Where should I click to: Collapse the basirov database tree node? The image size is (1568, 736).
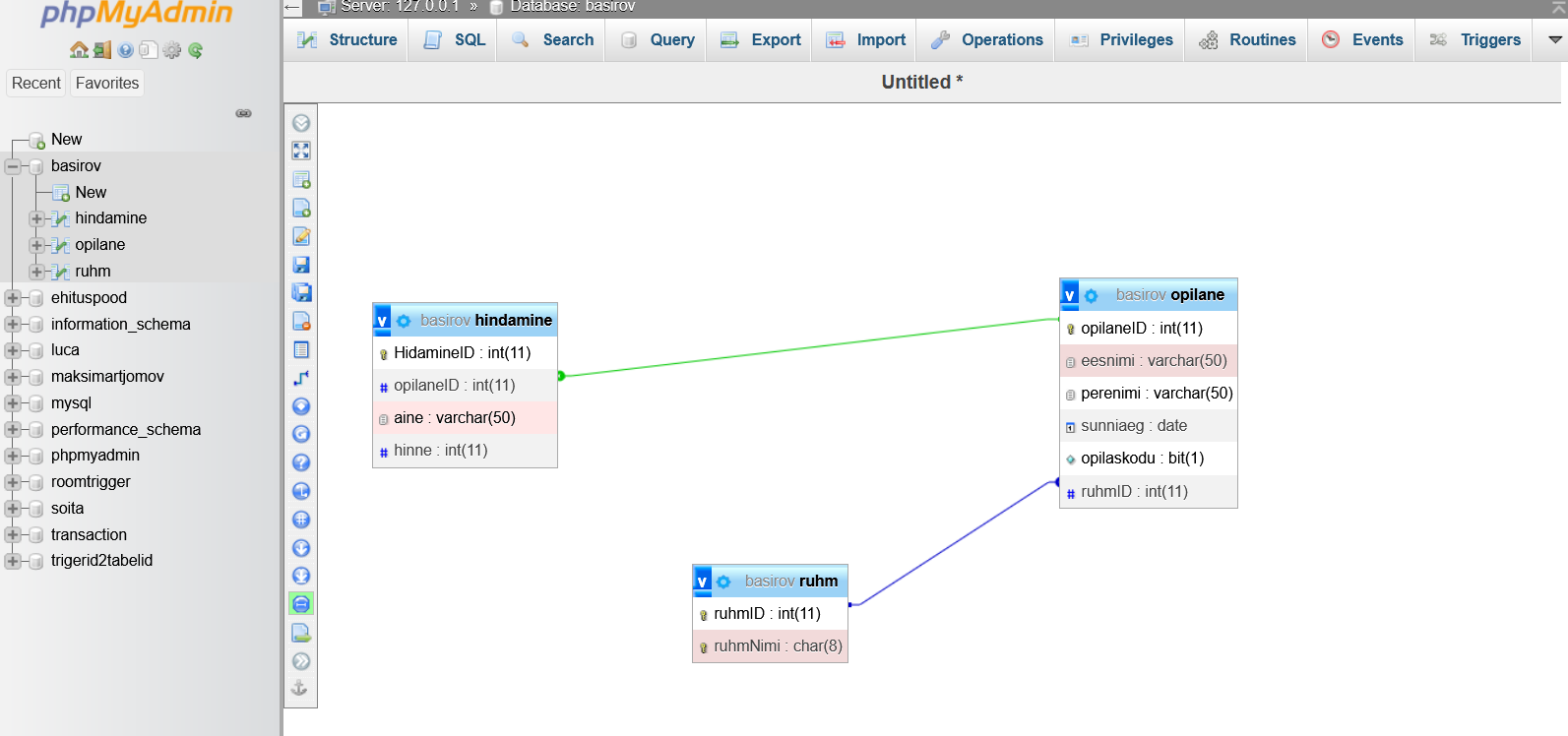pos(13,166)
